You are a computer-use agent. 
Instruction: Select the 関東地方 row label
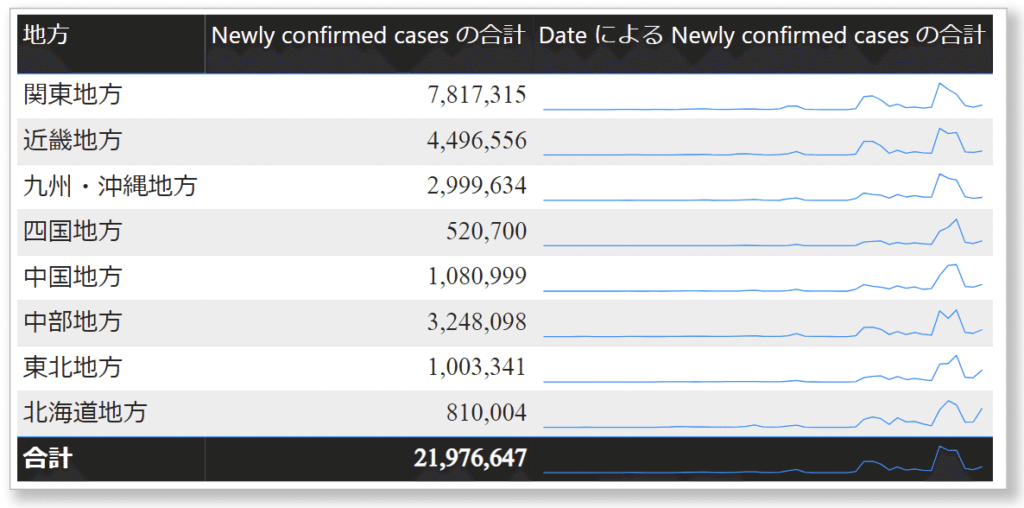72,95
